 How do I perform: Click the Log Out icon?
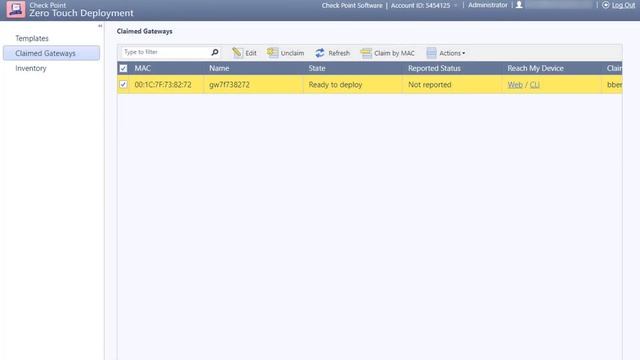click(606, 5)
